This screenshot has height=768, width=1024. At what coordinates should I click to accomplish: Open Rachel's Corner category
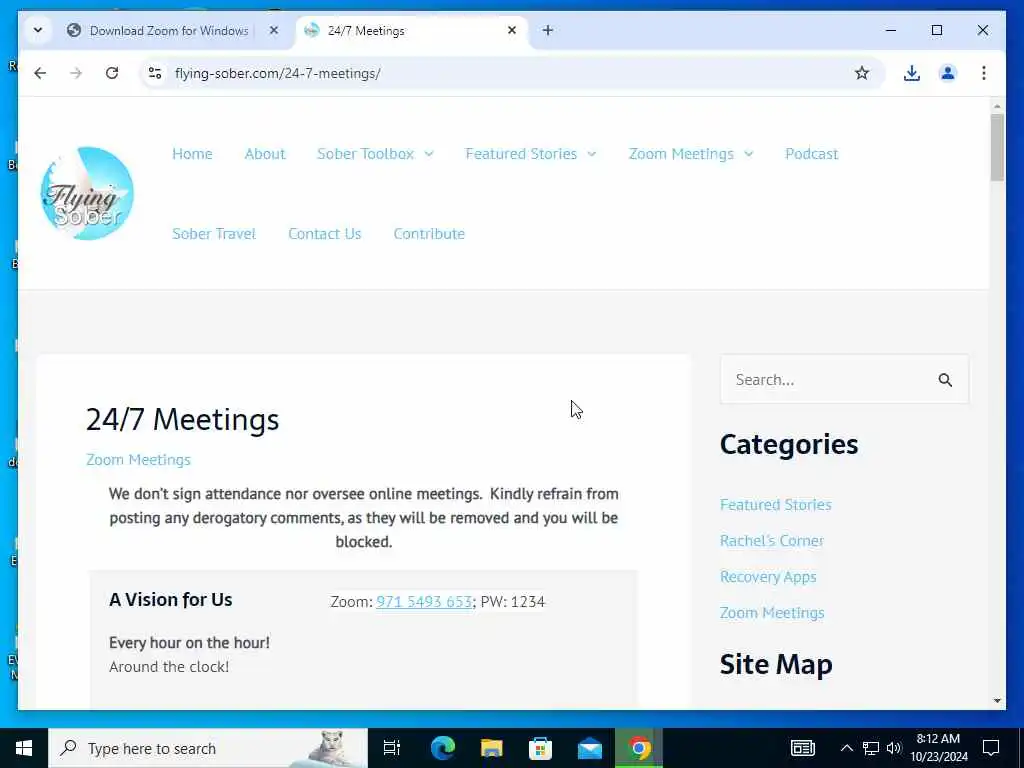tap(771, 541)
